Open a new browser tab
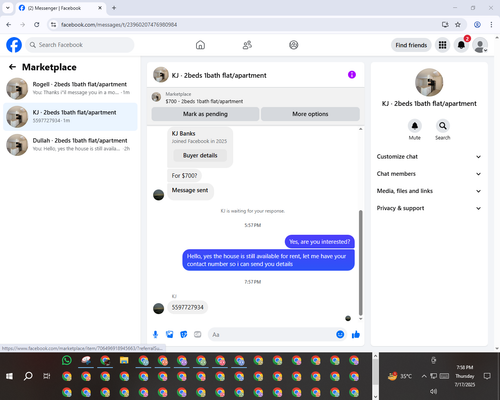The image size is (500, 400). click(114, 8)
